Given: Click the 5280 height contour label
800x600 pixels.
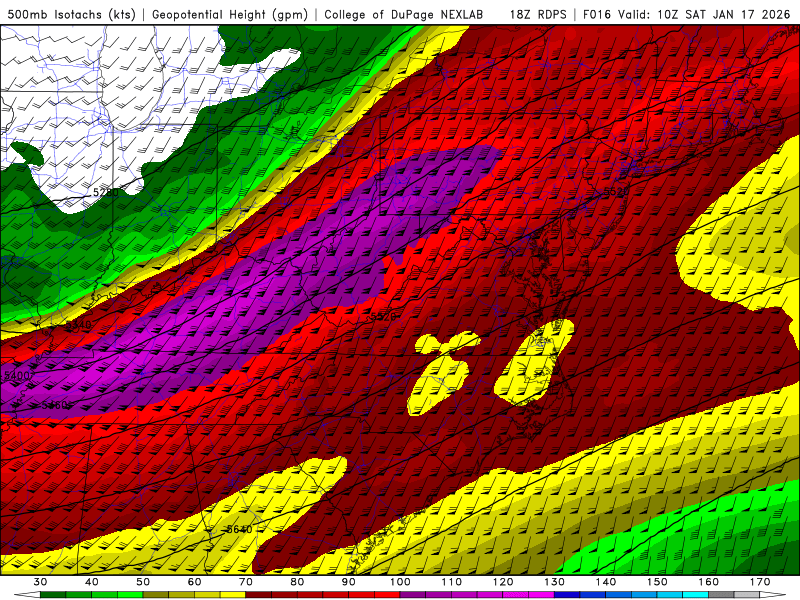Looking at the screenshot, I should [106, 192].
